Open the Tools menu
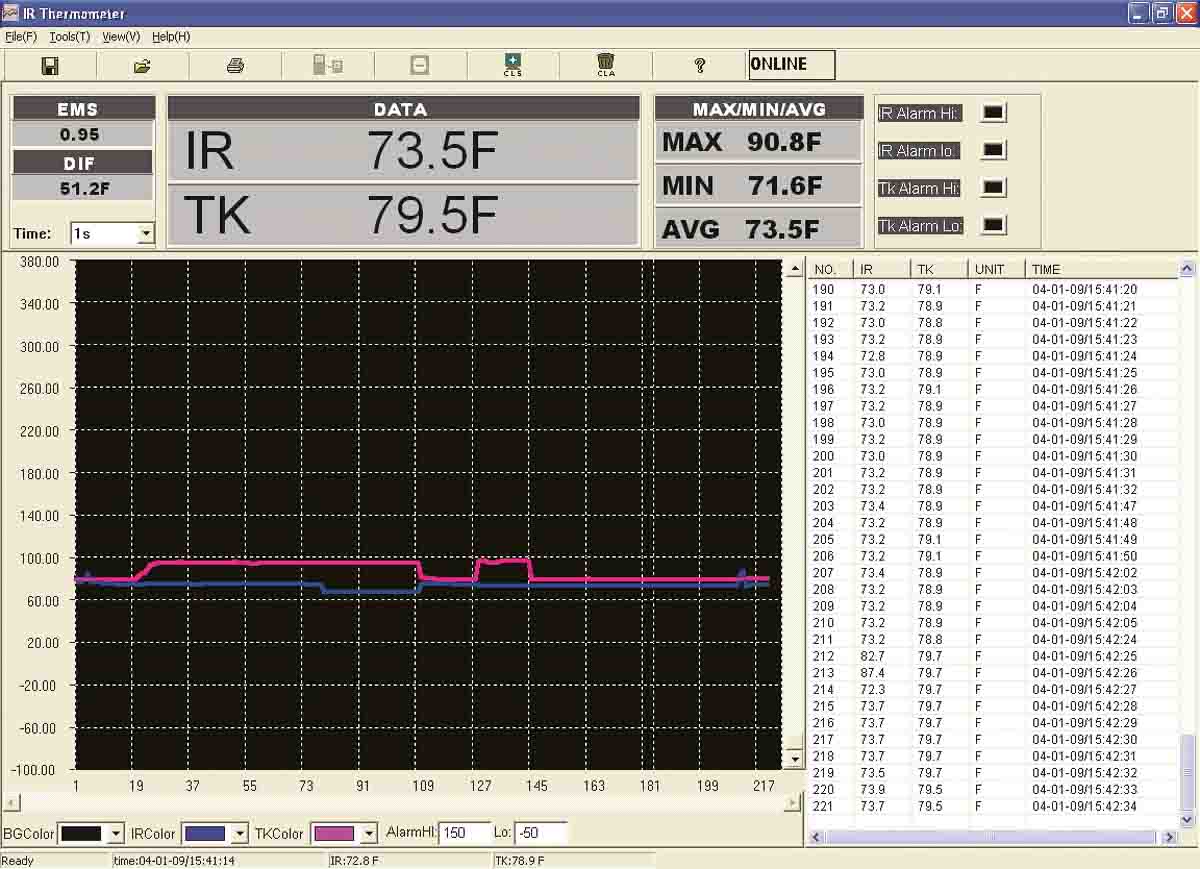Screen dimensions: 1200x869 [69, 37]
